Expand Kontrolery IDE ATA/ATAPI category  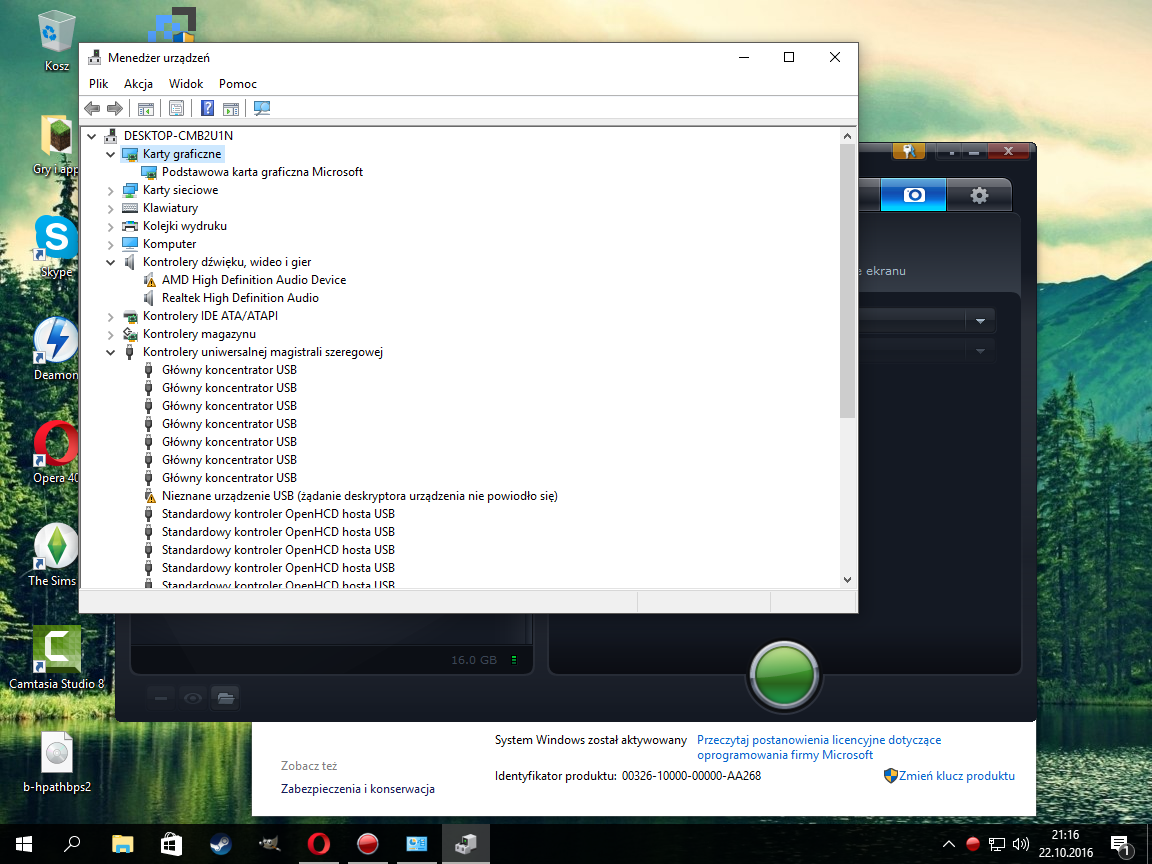click(111, 316)
